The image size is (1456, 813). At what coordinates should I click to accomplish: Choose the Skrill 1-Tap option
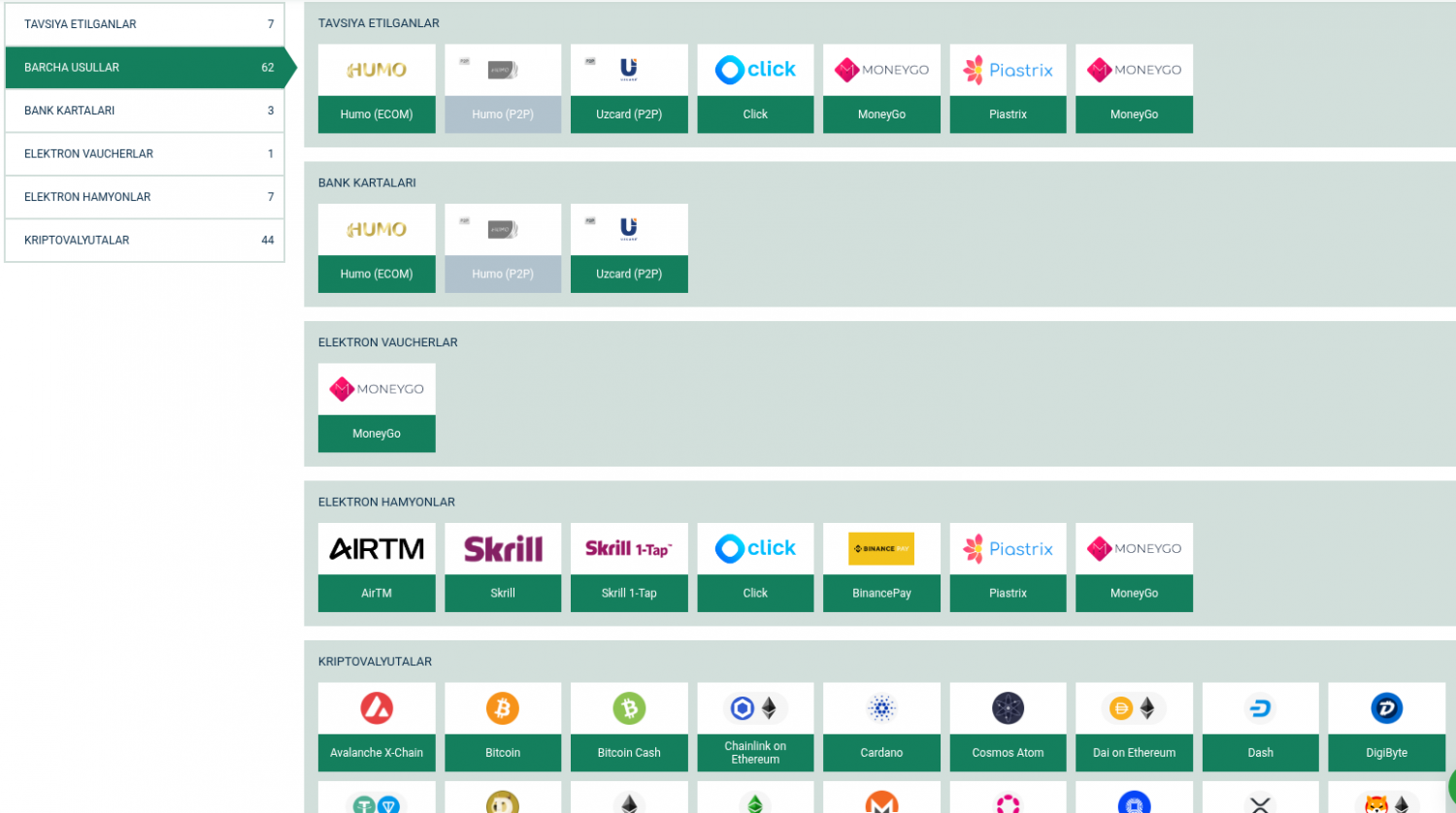coord(629,567)
